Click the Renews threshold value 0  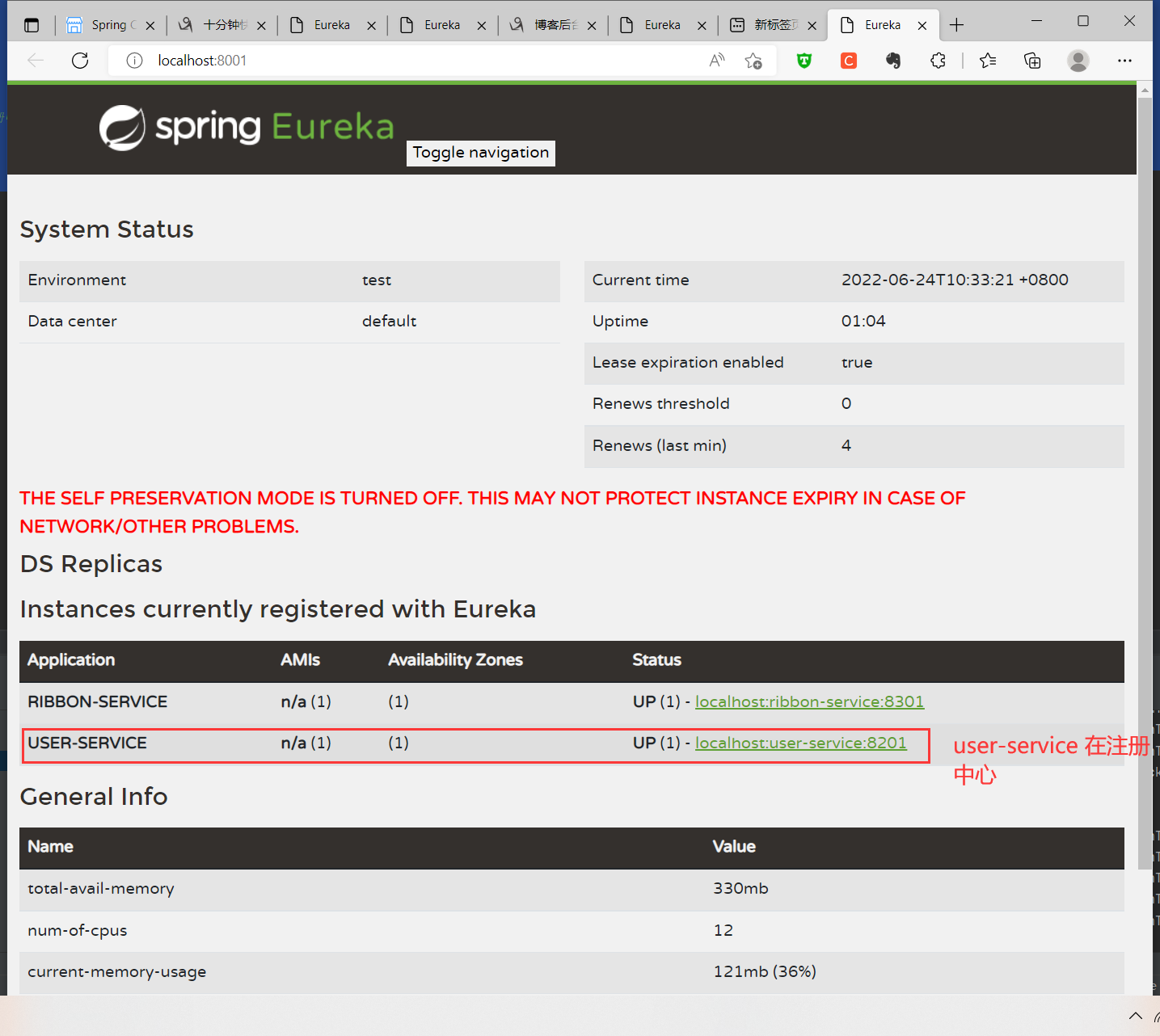click(x=846, y=403)
